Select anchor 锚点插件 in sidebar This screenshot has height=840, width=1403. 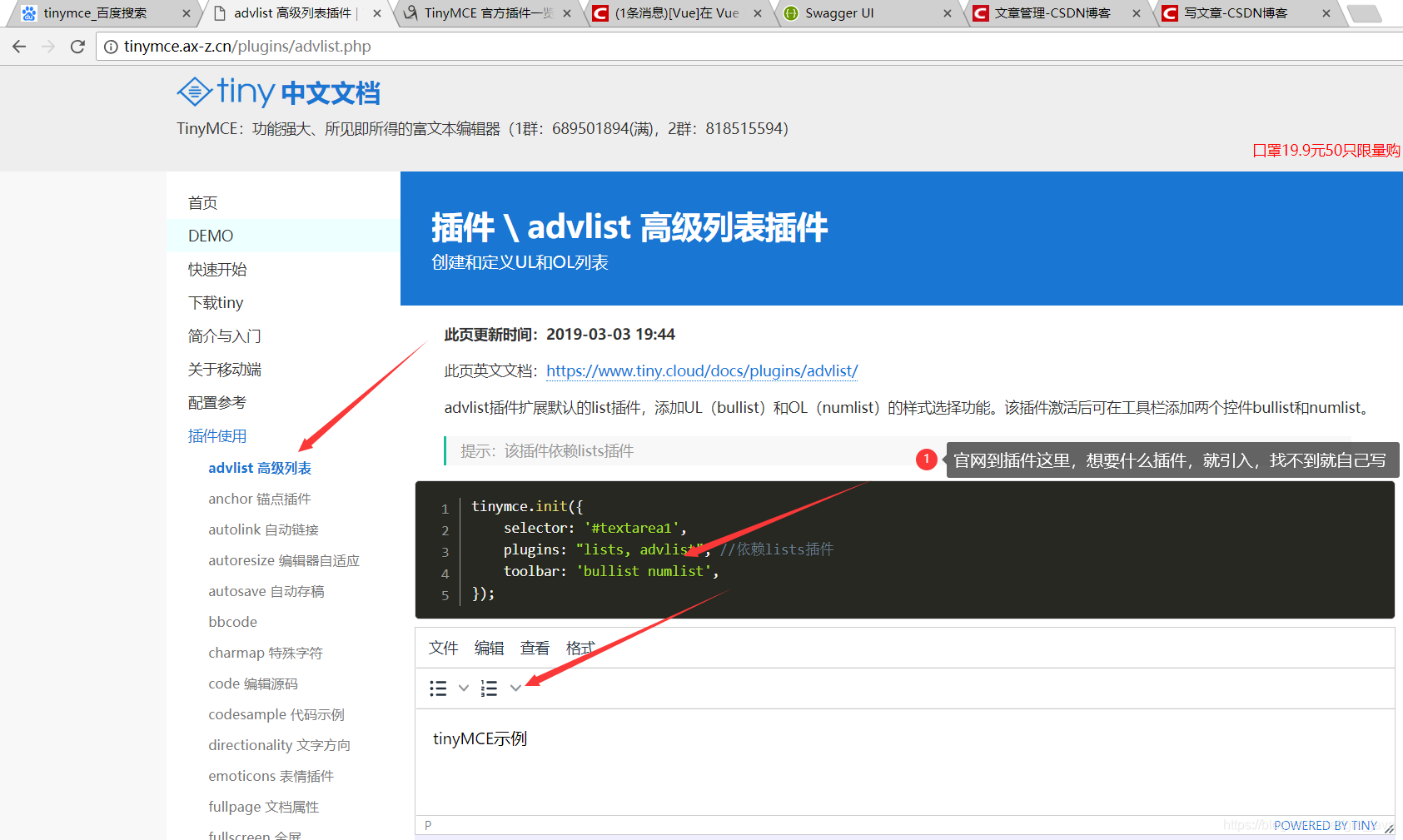point(260,500)
